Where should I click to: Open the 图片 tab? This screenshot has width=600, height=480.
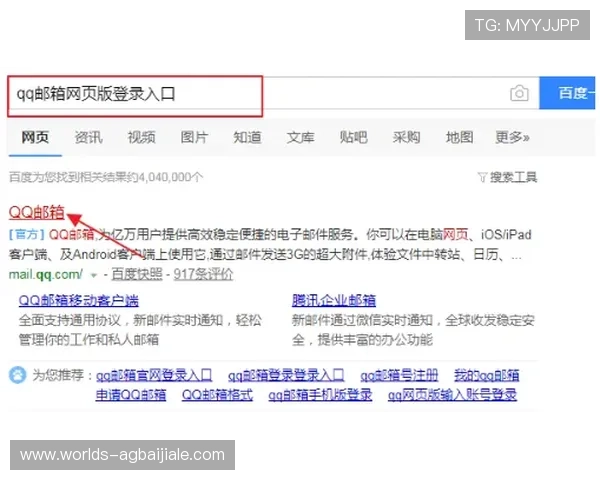click(x=194, y=137)
